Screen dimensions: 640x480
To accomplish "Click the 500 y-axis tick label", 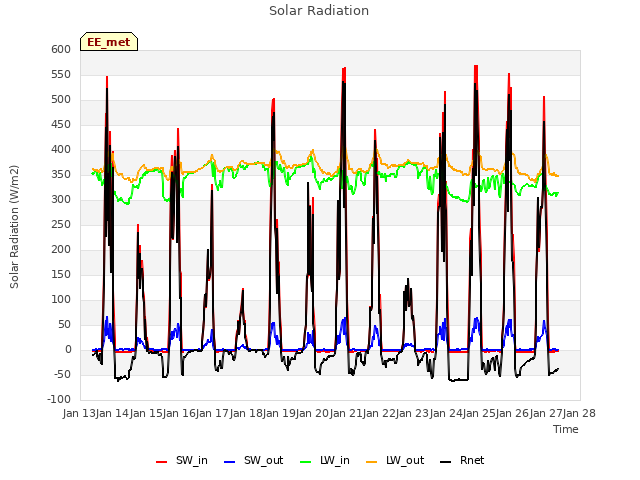I will click(61, 100).
